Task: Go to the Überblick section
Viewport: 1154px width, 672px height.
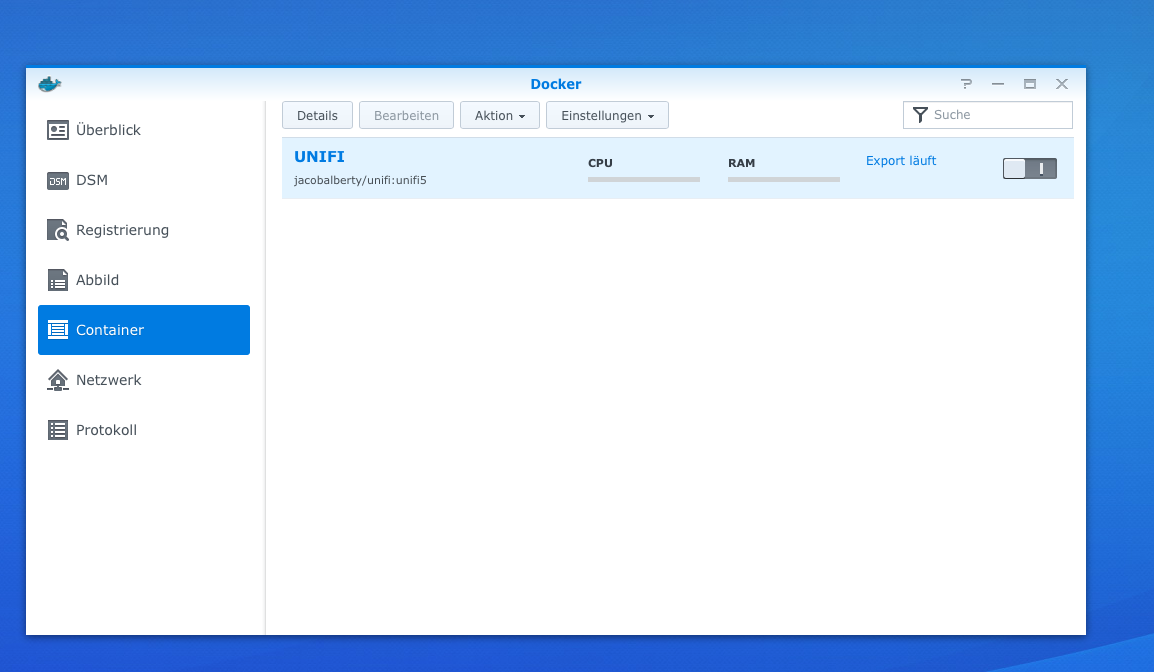Action: point(144,130)
